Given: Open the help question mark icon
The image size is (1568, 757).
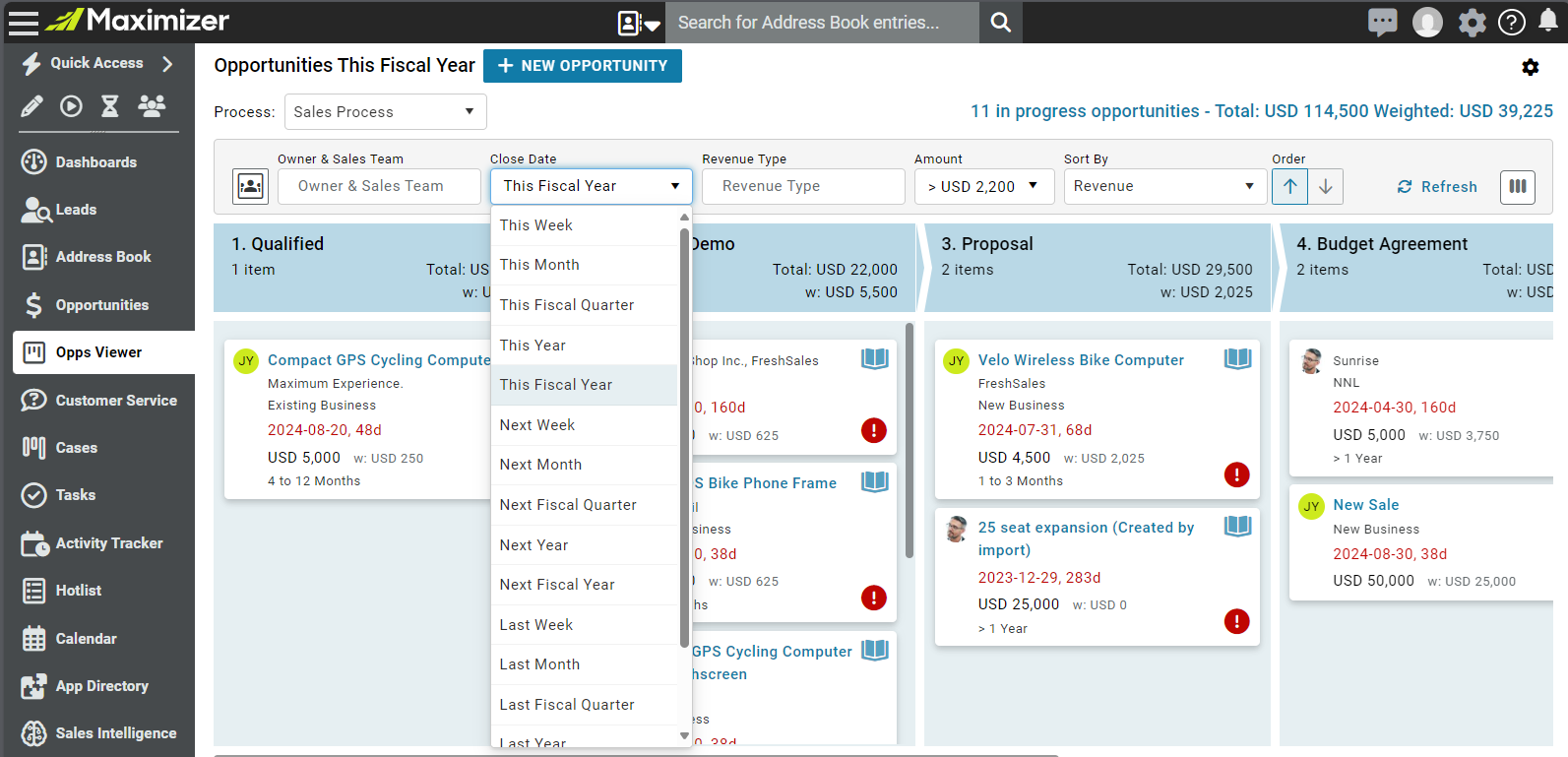Looking at the screenshot, I should (1512, 22).
